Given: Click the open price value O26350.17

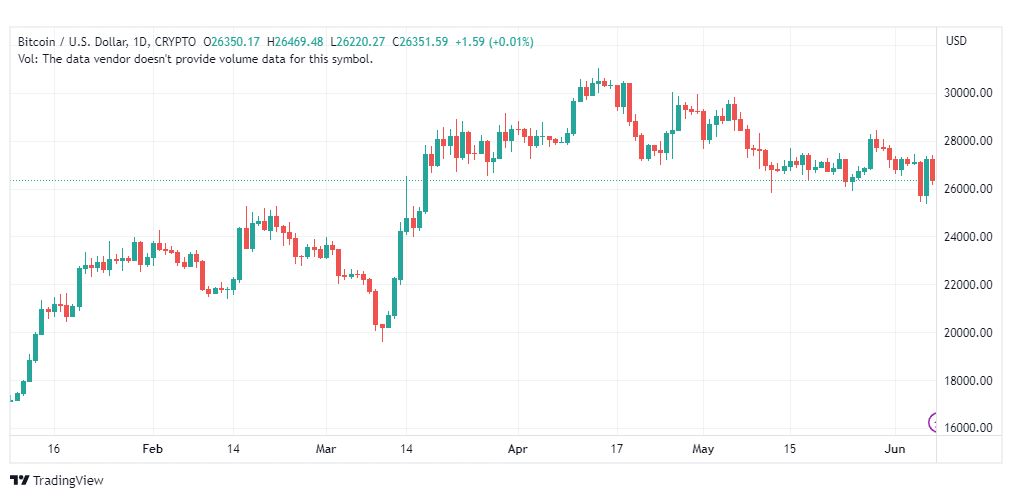Looking at the screenshot, I should click(x=232, y=42).
